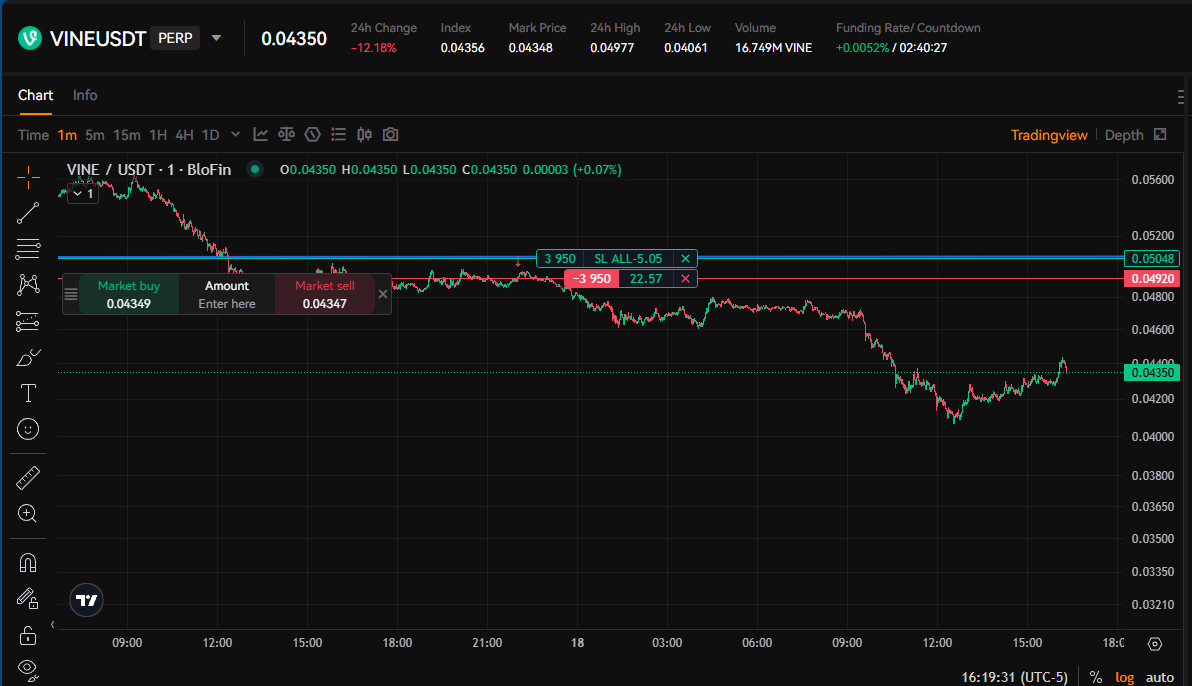The width and height of the screenshot is (1192, 686).
Task: Open the forecasting and measurement tools
Action: [x=28, y=321]
